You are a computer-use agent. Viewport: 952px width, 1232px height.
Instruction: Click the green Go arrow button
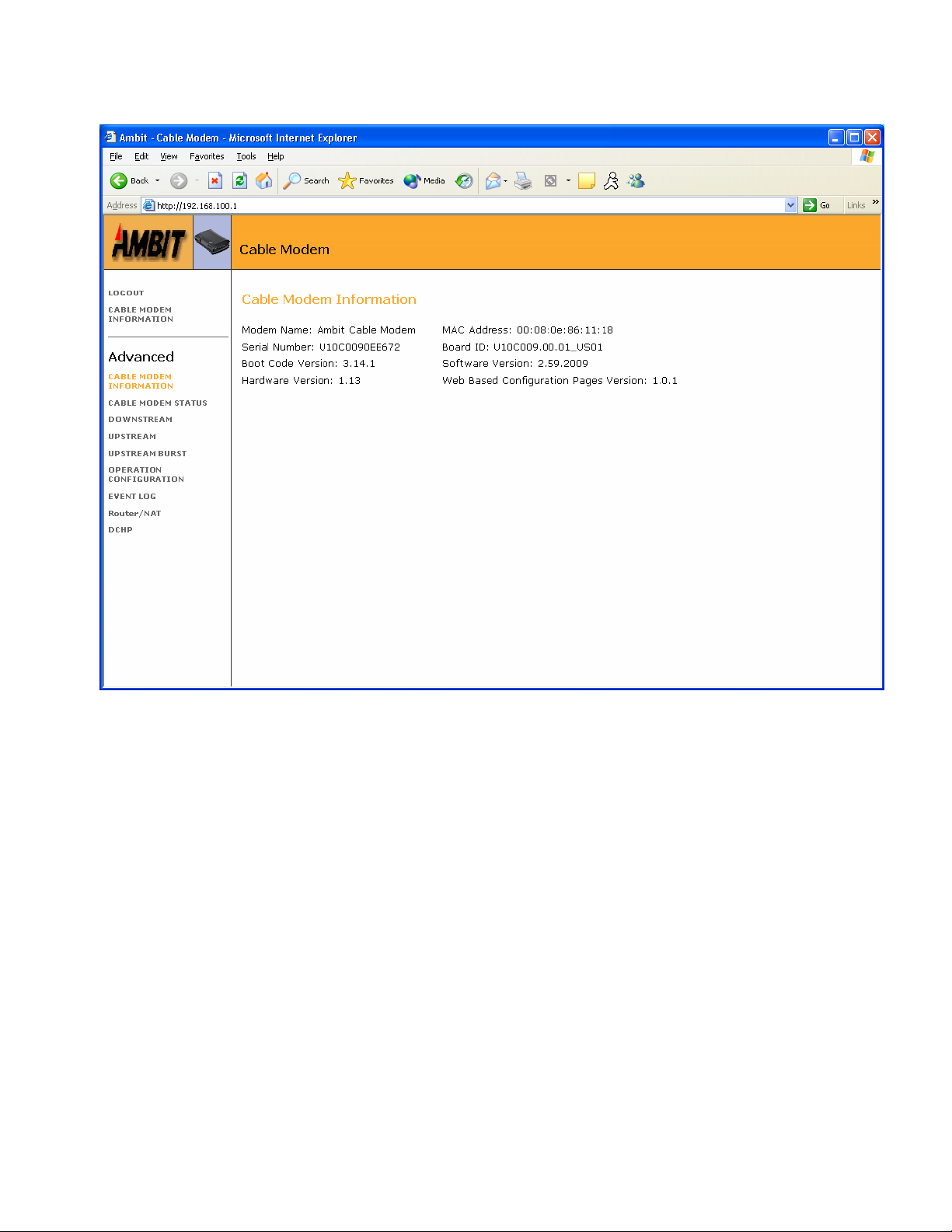click(x=810, y=205)
